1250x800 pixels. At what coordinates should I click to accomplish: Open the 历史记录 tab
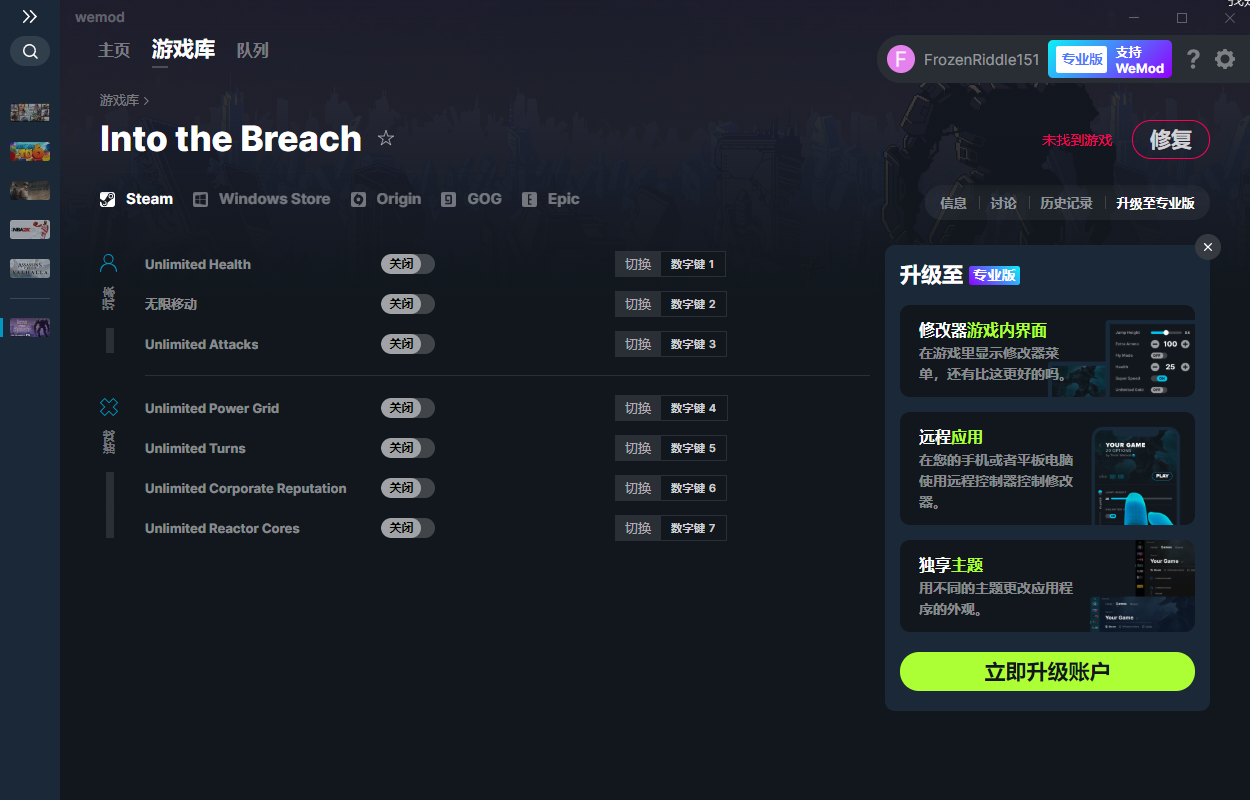1066,203
